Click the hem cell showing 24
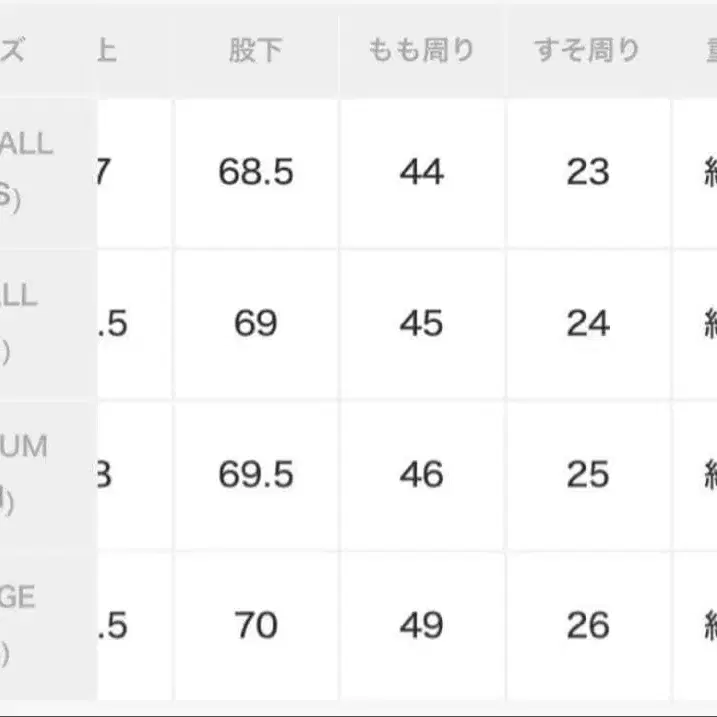The image size is (717, 717). 587,324
